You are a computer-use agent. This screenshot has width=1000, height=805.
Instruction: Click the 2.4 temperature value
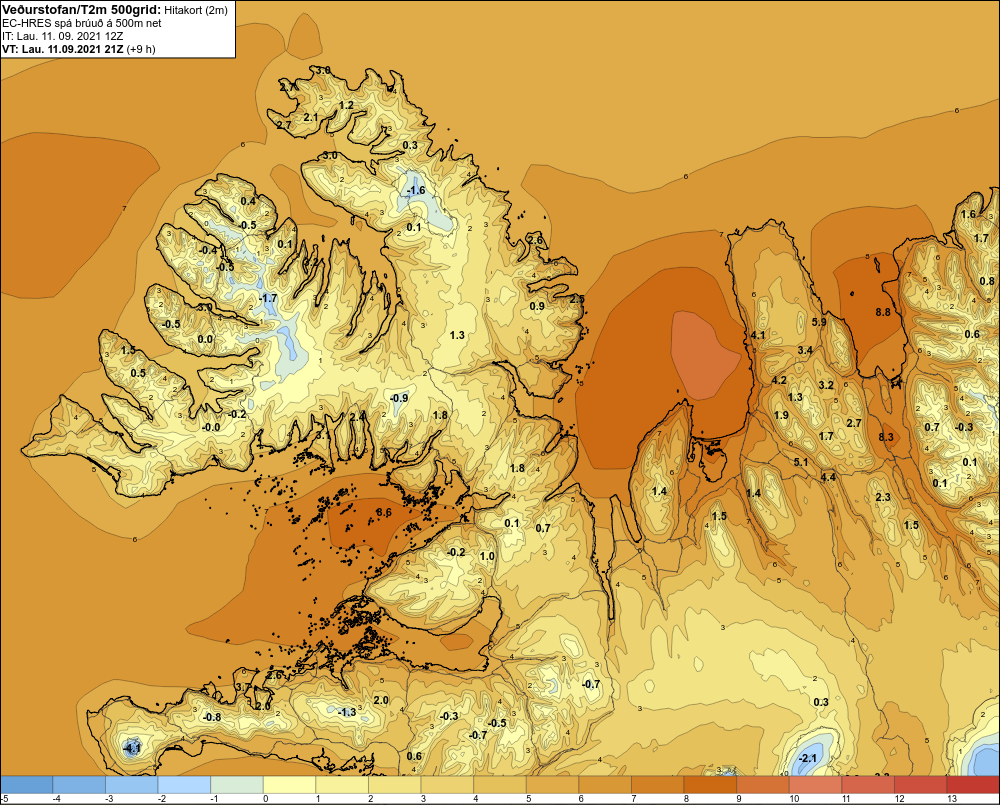point(358,417)
